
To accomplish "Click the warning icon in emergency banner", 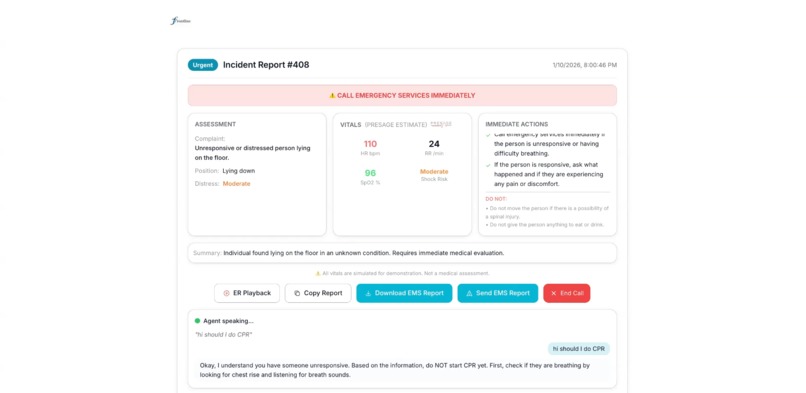I will coord(332,96).
